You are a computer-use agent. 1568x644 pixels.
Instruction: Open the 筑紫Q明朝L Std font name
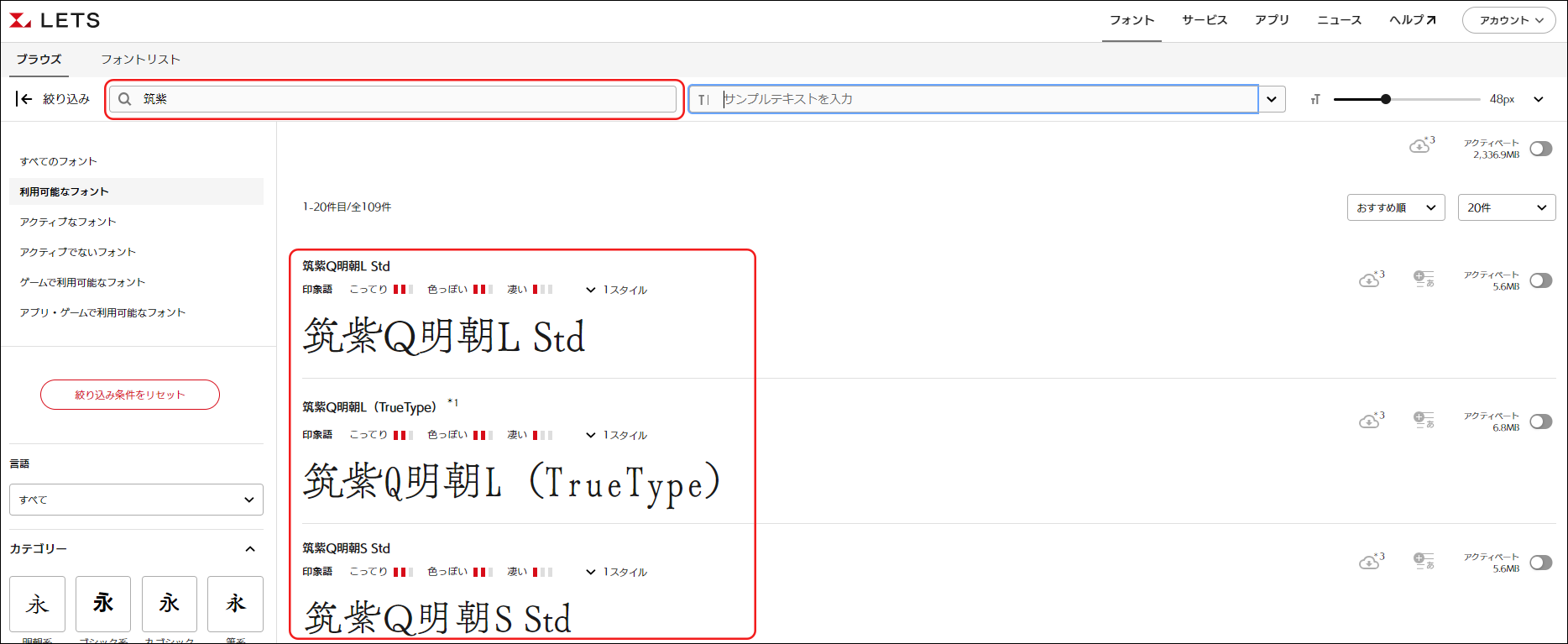[x=346, y=266]
